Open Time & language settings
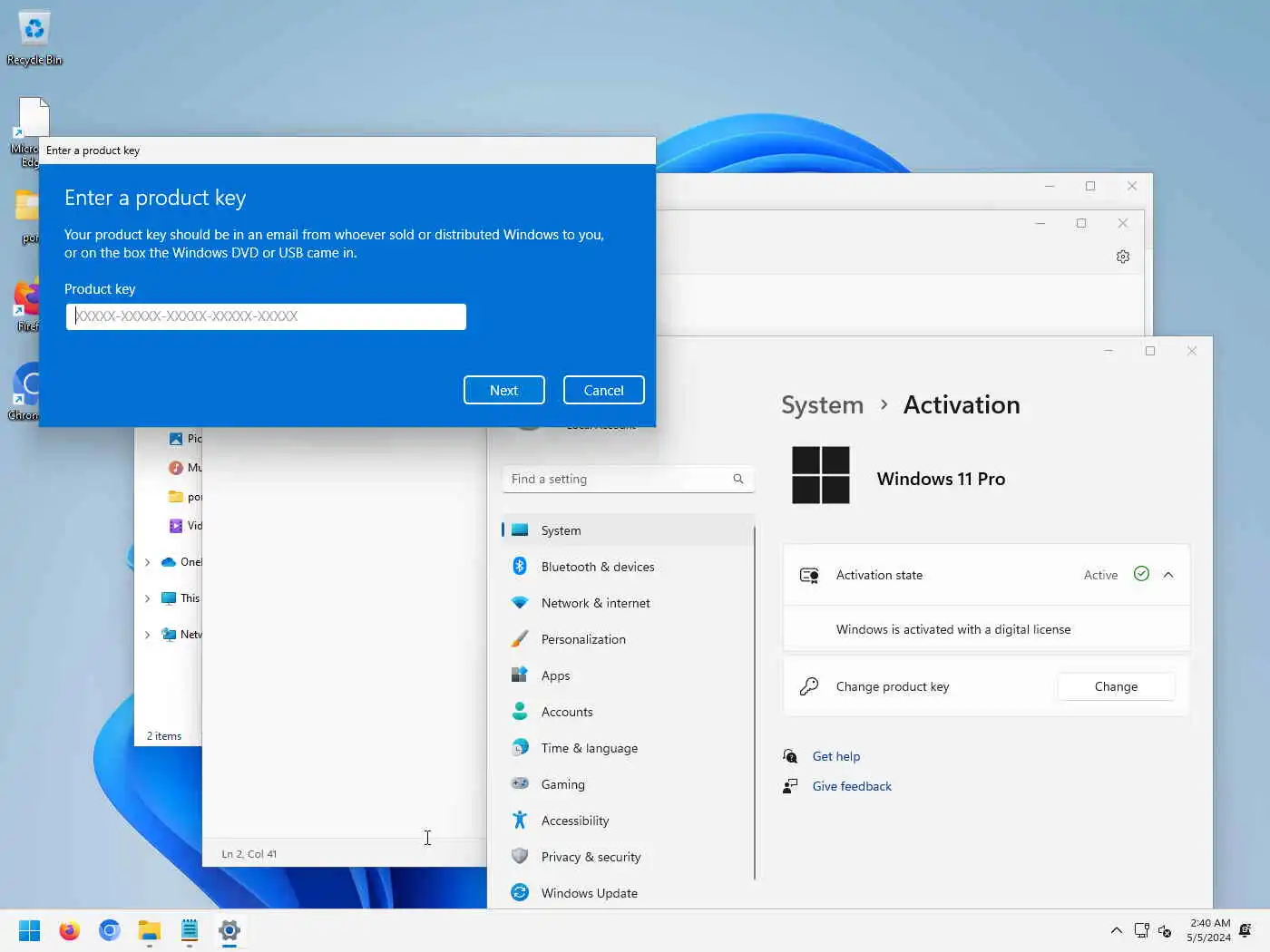Viewport: 1270px width, 952px height. 628,748
